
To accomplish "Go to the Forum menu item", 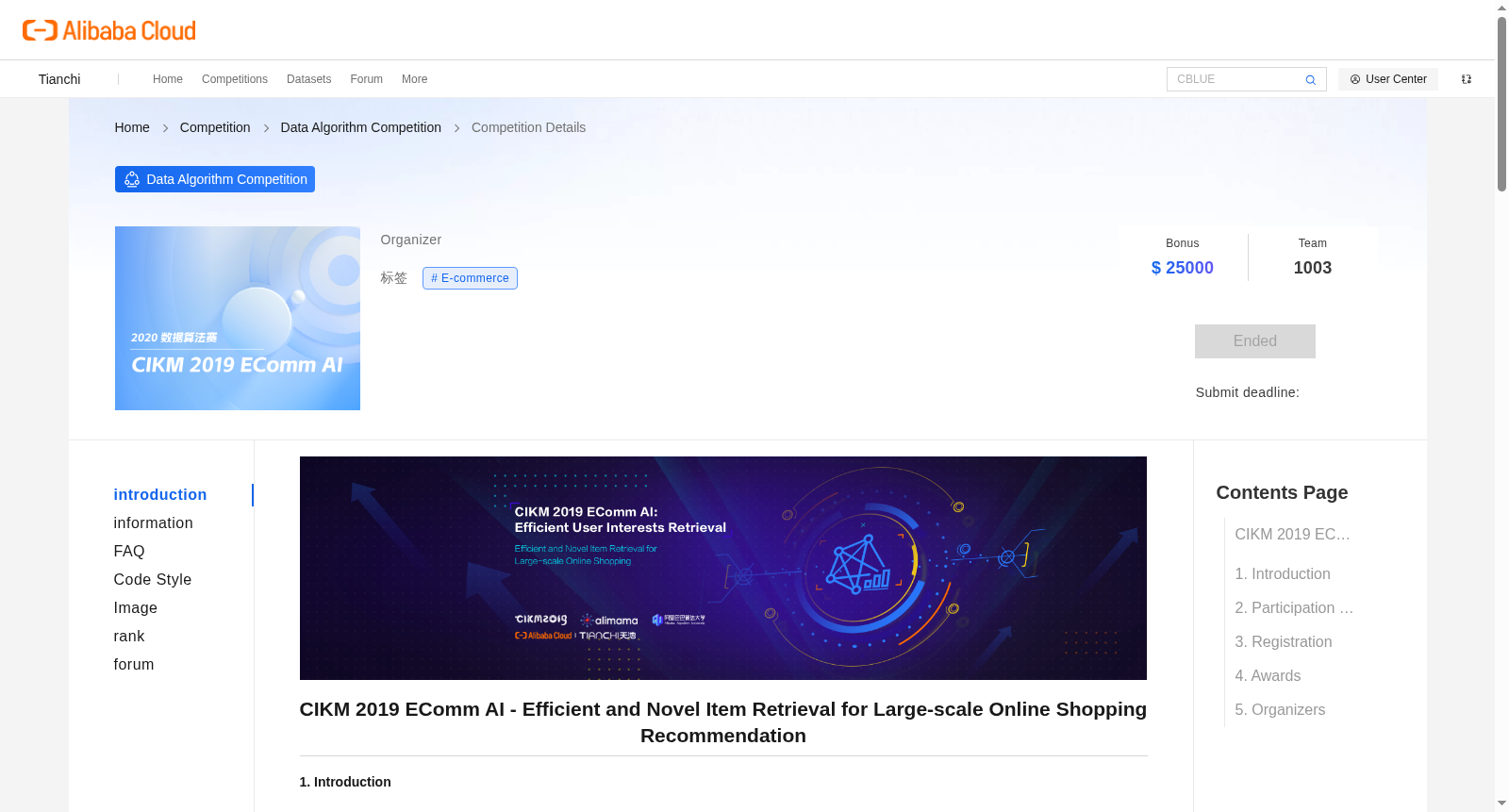I will click(x=367, y=79).
